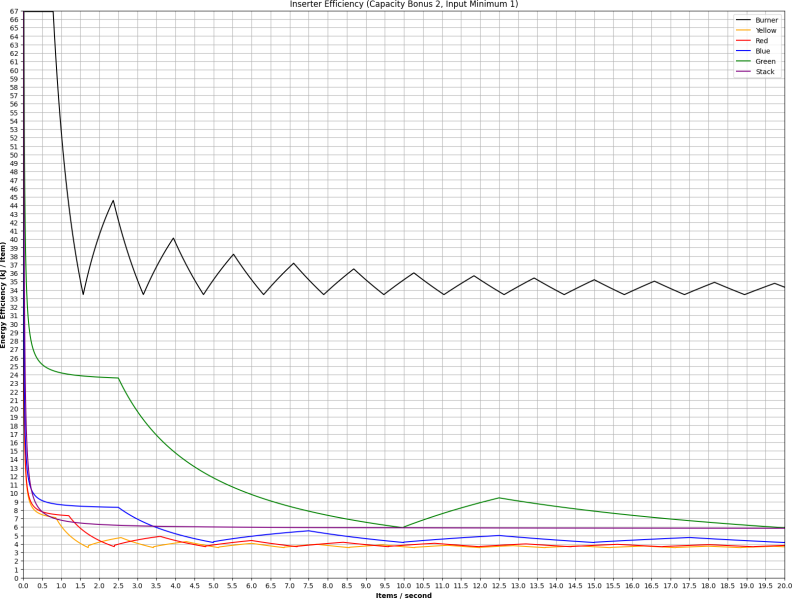The image size is (792, 599).
Task: Click x-axis tick label 2.5
Action: click(118, 586)
